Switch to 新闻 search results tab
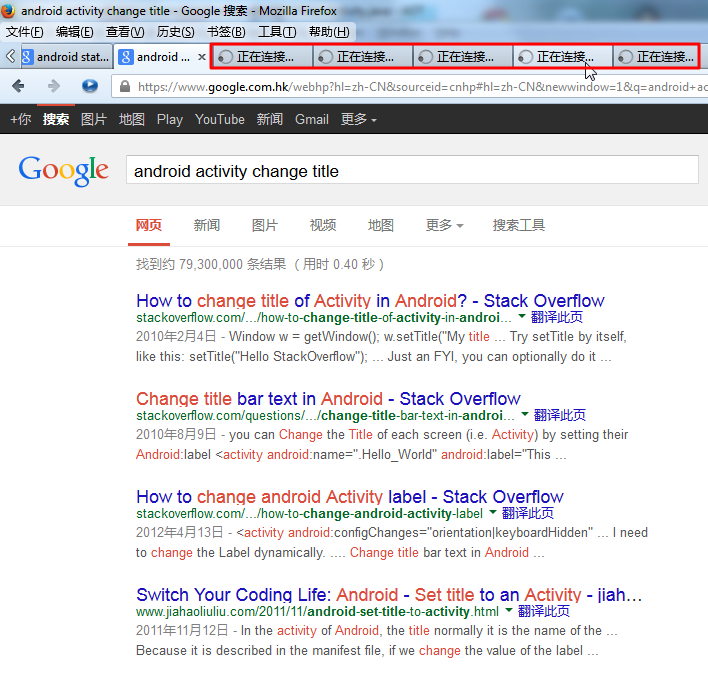Image resolution: width=708 pixels, height=673 pixels. tap(207, 225)
